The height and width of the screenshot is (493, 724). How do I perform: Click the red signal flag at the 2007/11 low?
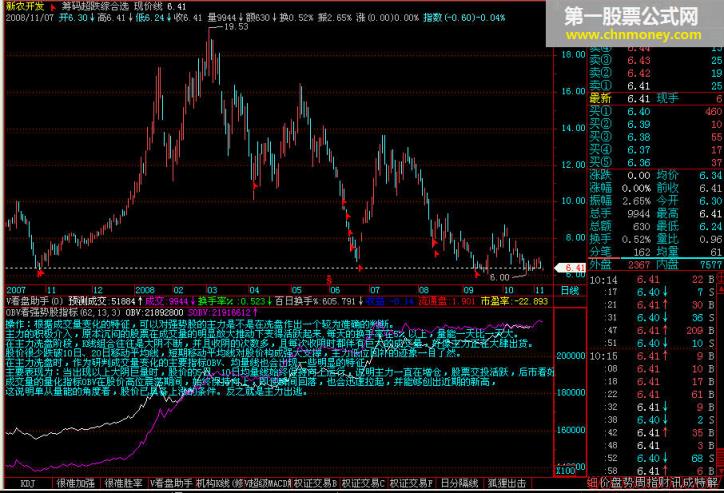pos(41,274)
